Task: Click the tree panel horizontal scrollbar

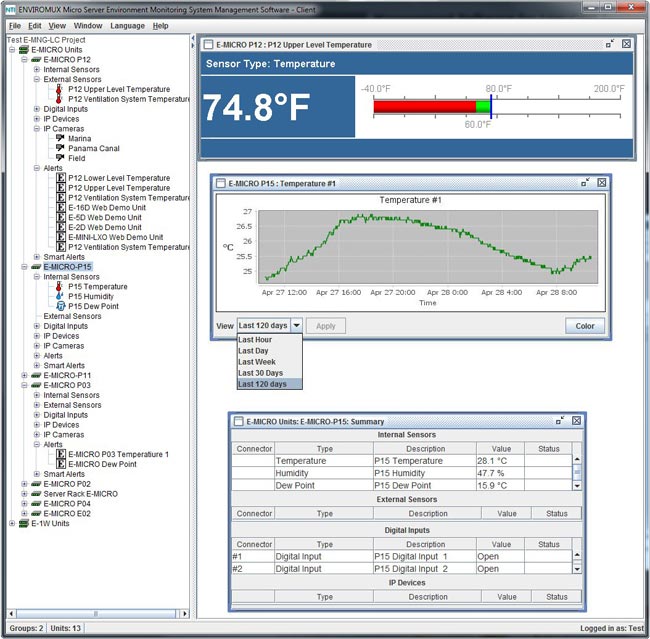Action: pos(96,613)
